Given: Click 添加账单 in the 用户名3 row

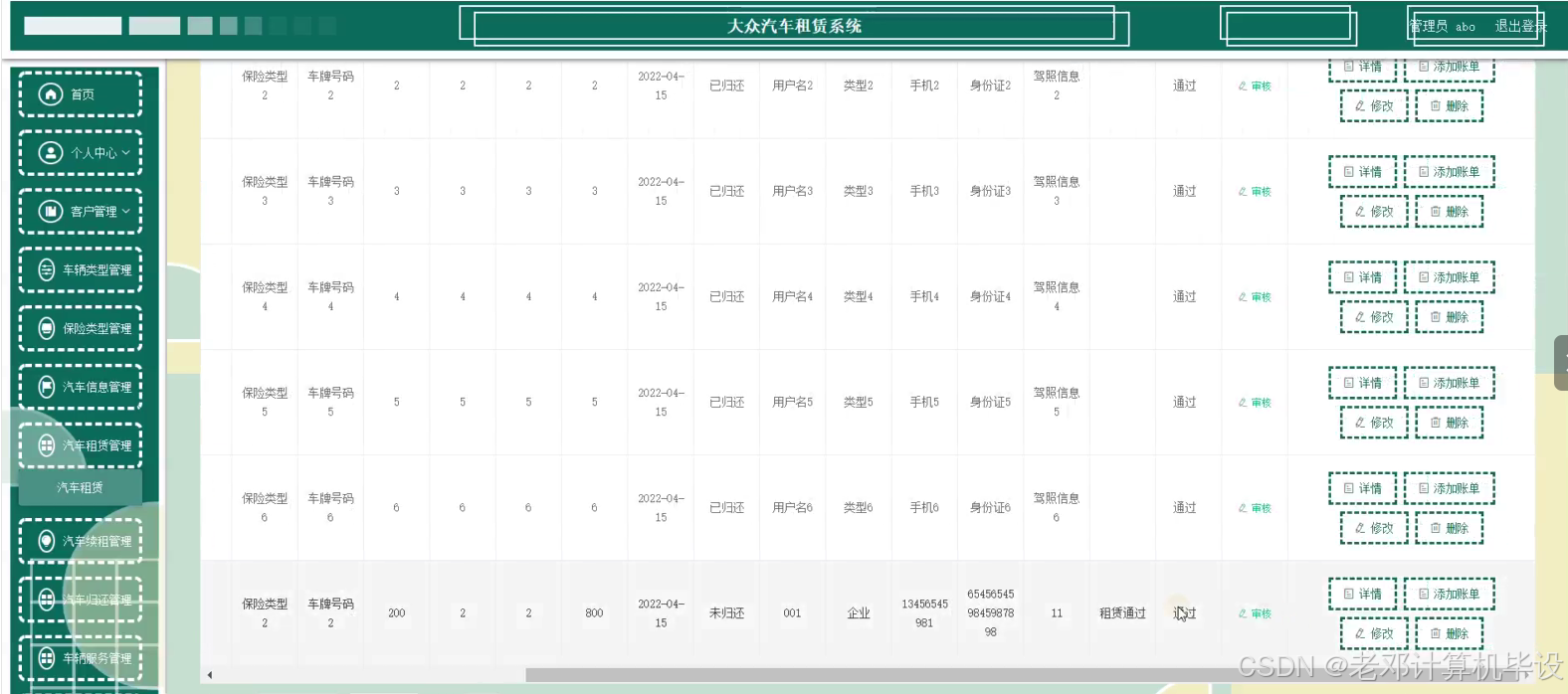Looking at the screenshot, I should [x=1449, y=172].
